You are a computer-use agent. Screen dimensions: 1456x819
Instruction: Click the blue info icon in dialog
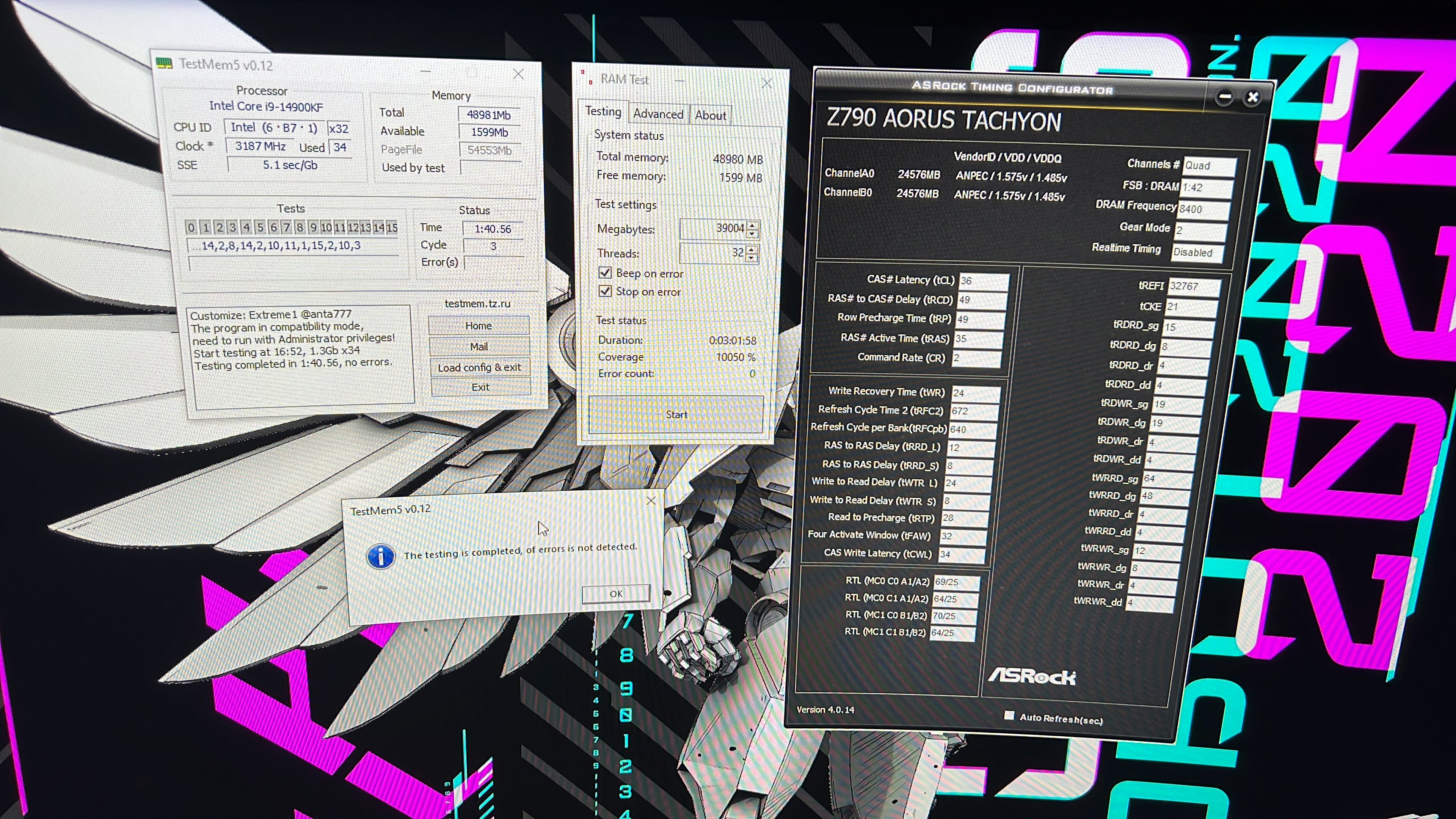pyautogui.click(x=381, y=557)
